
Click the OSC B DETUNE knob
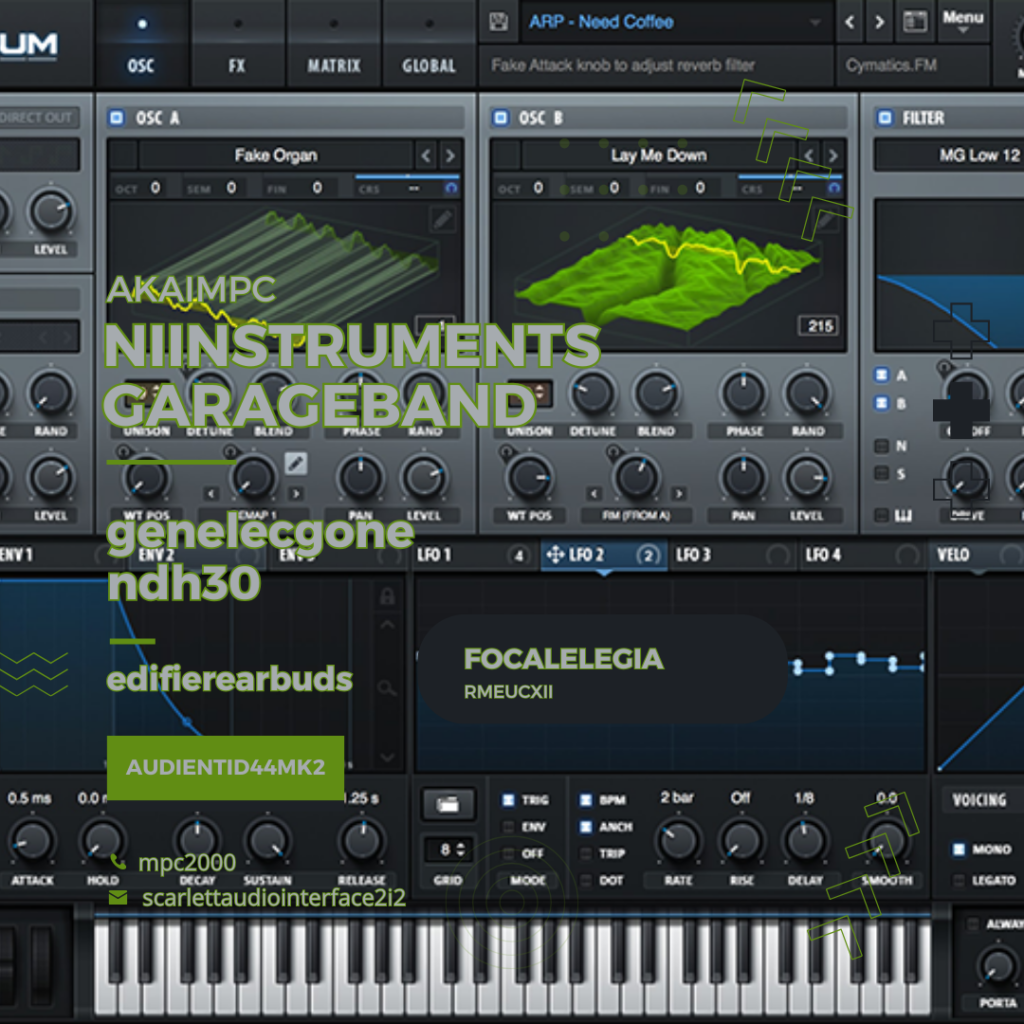click(593, 393)
